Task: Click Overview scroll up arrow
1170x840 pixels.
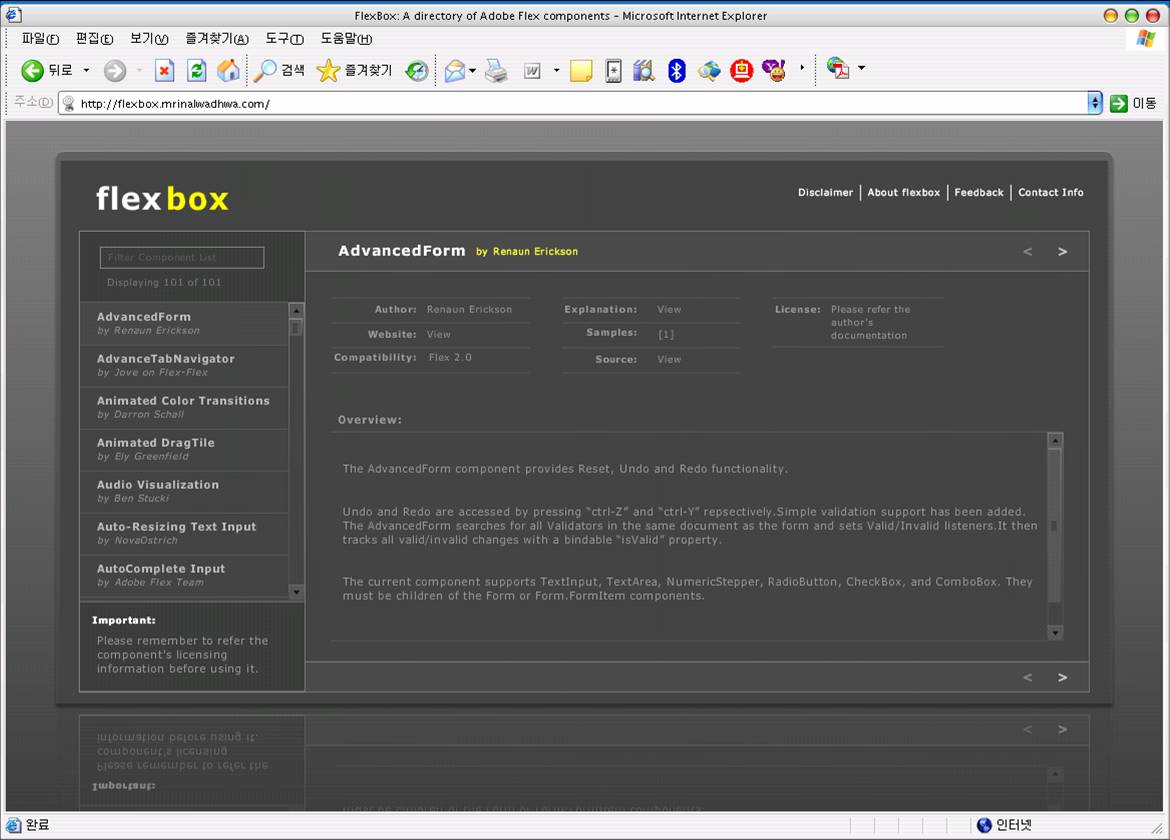Action: pyautogui.click(x=1055, y=441)
